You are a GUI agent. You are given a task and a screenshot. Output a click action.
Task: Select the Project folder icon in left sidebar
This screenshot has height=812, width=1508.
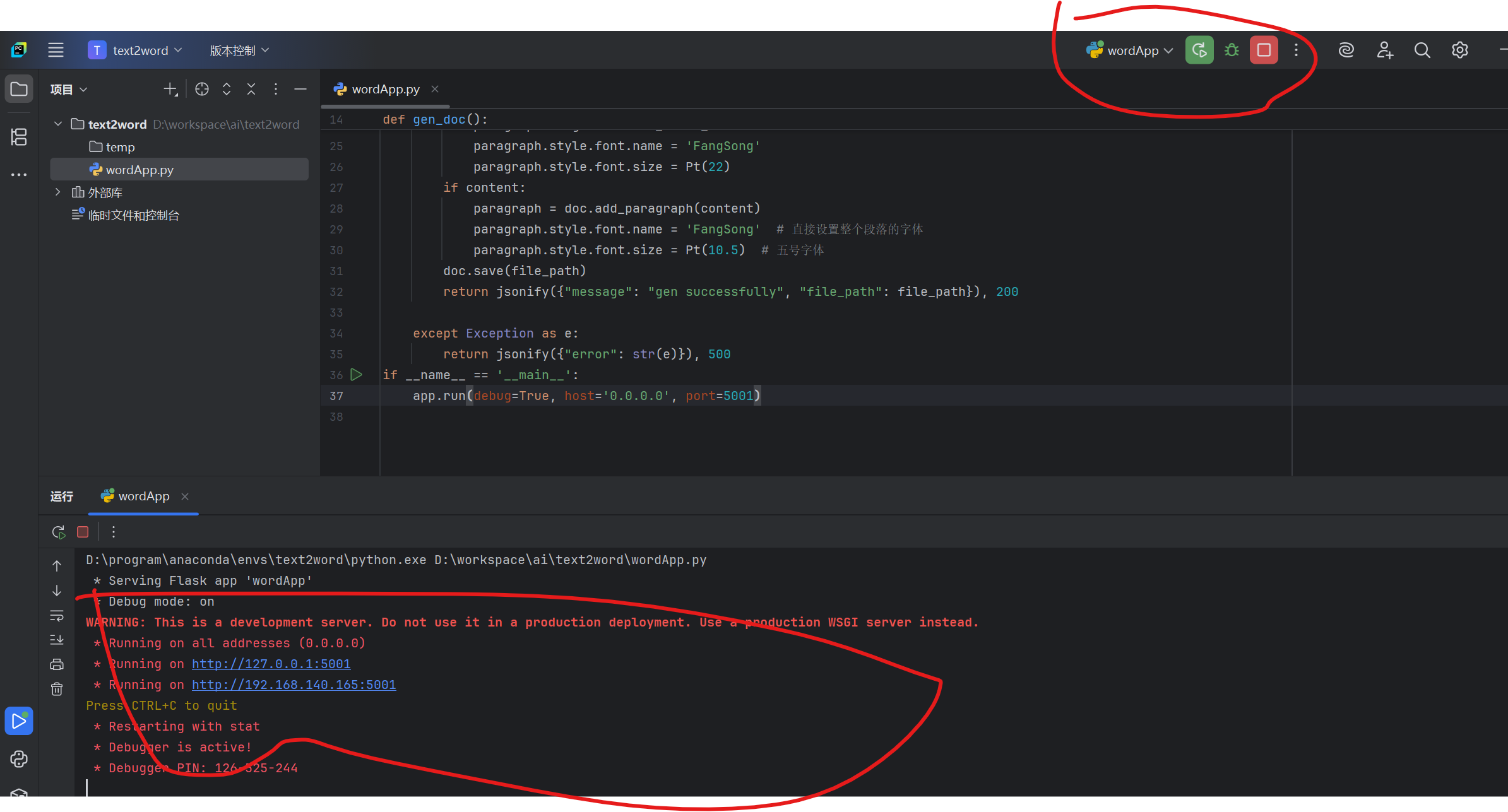[x=19, y=88]
